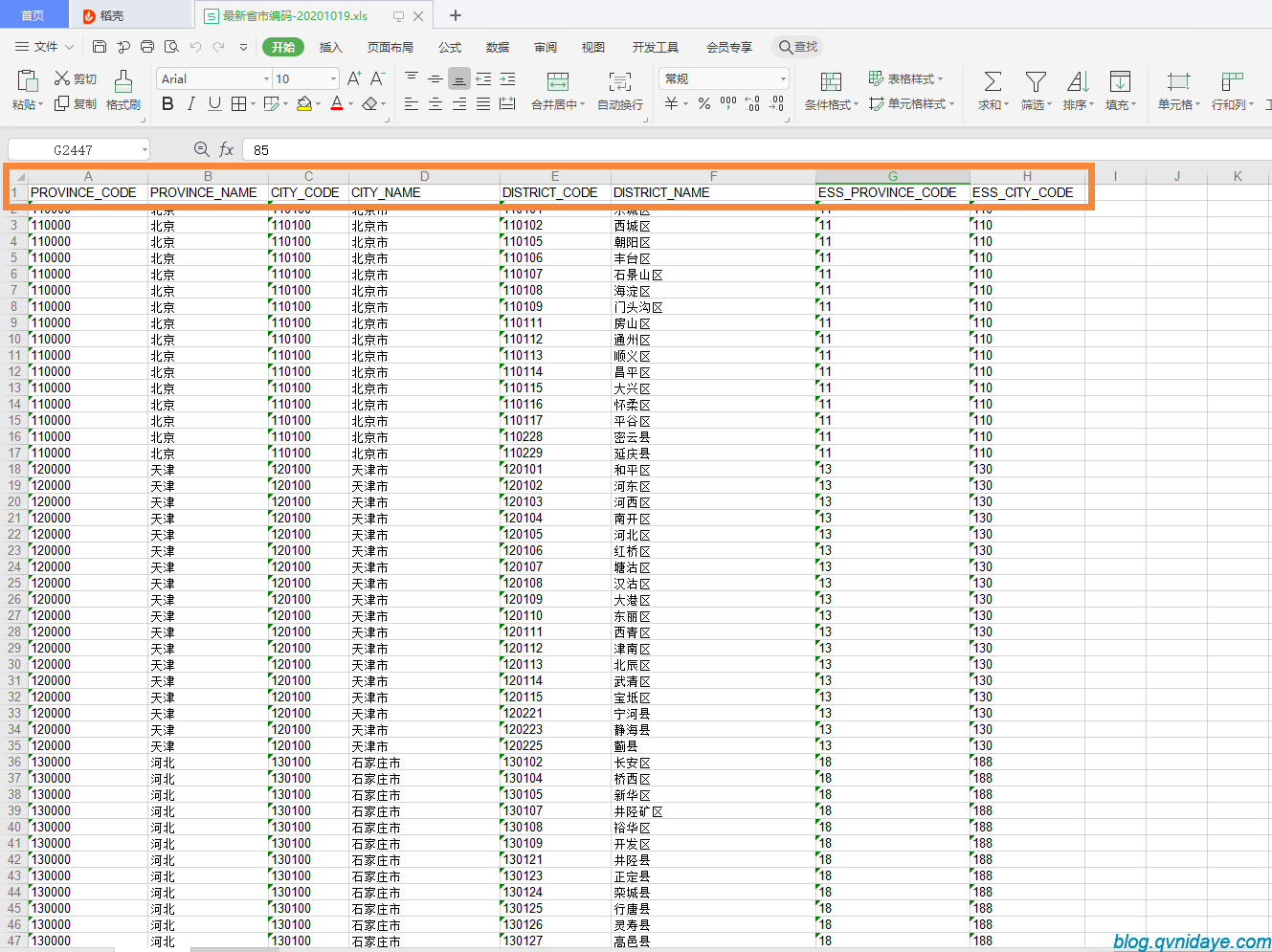Viewport: 1272px width, 952px height.
Task: Click the Eraser clear formatting icon
Action: click(x=370, y=103)
